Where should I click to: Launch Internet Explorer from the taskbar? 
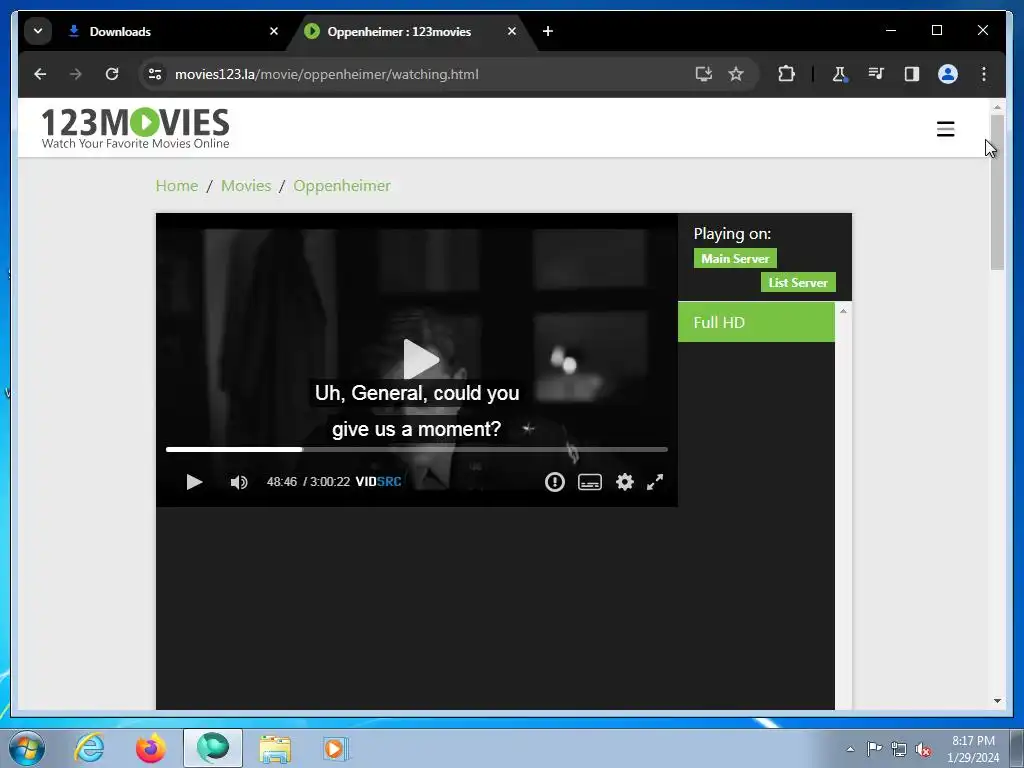coord(89,748)
